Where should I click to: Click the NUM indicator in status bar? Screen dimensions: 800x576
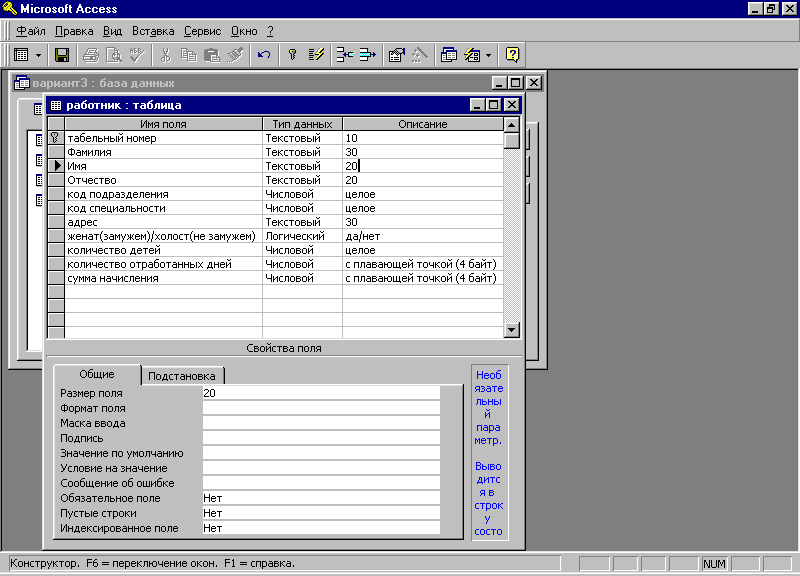pyautogui.click(x=714, y=564)
